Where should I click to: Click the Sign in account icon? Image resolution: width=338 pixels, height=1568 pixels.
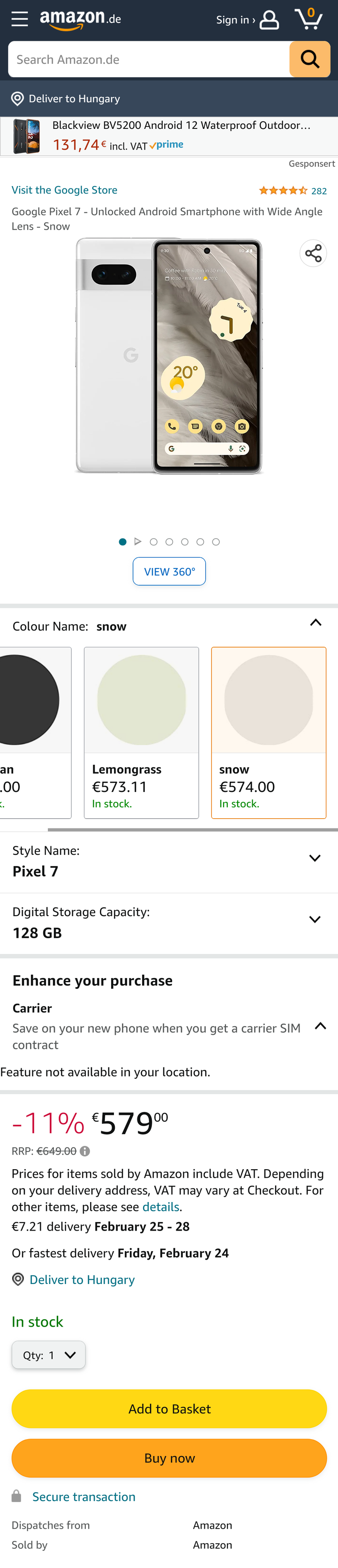tap(269, 20)
